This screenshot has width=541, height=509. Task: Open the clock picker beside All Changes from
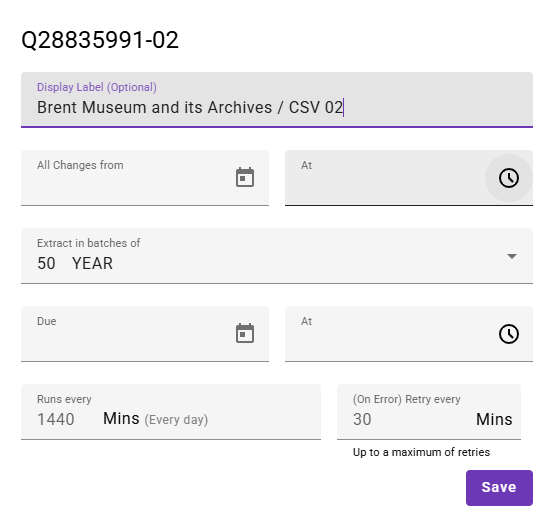(509, 178)
